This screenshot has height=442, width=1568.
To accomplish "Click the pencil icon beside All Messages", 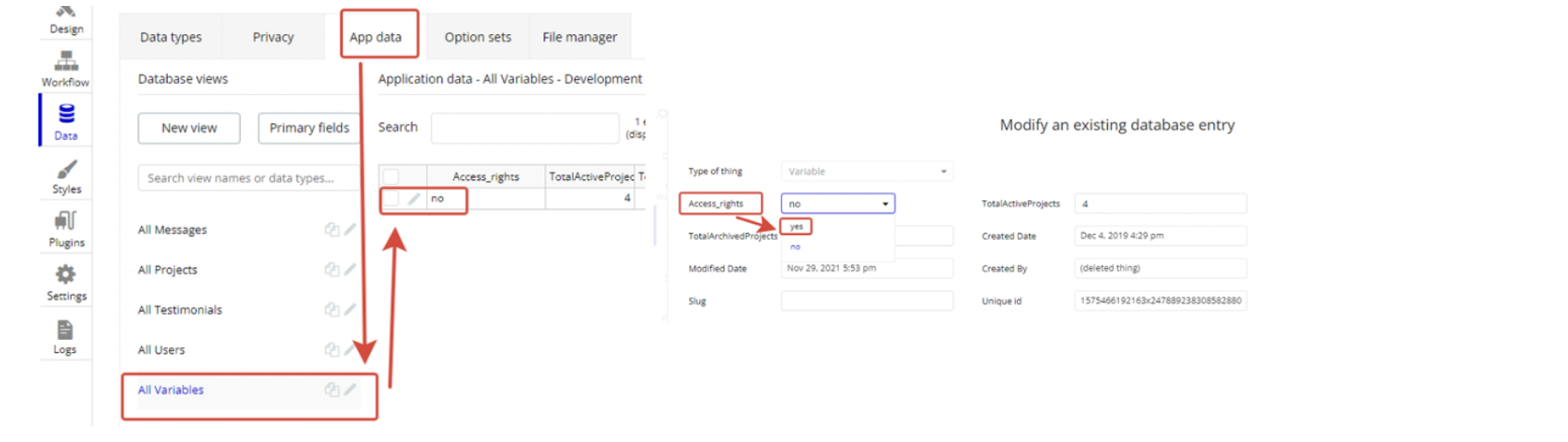I will click(x=350, y=230).
